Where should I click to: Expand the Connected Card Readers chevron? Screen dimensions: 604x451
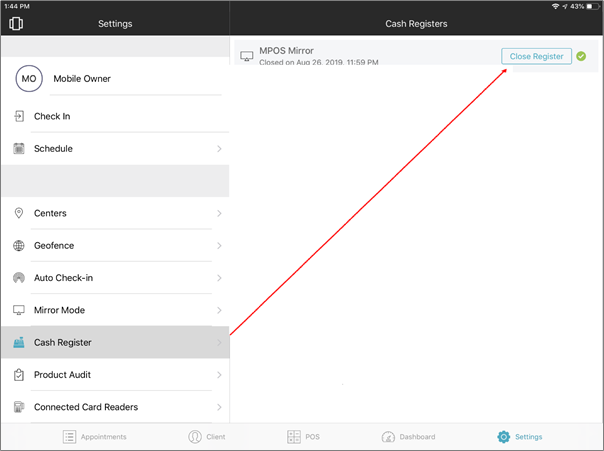pyautogui.click(x=219, y=407)
